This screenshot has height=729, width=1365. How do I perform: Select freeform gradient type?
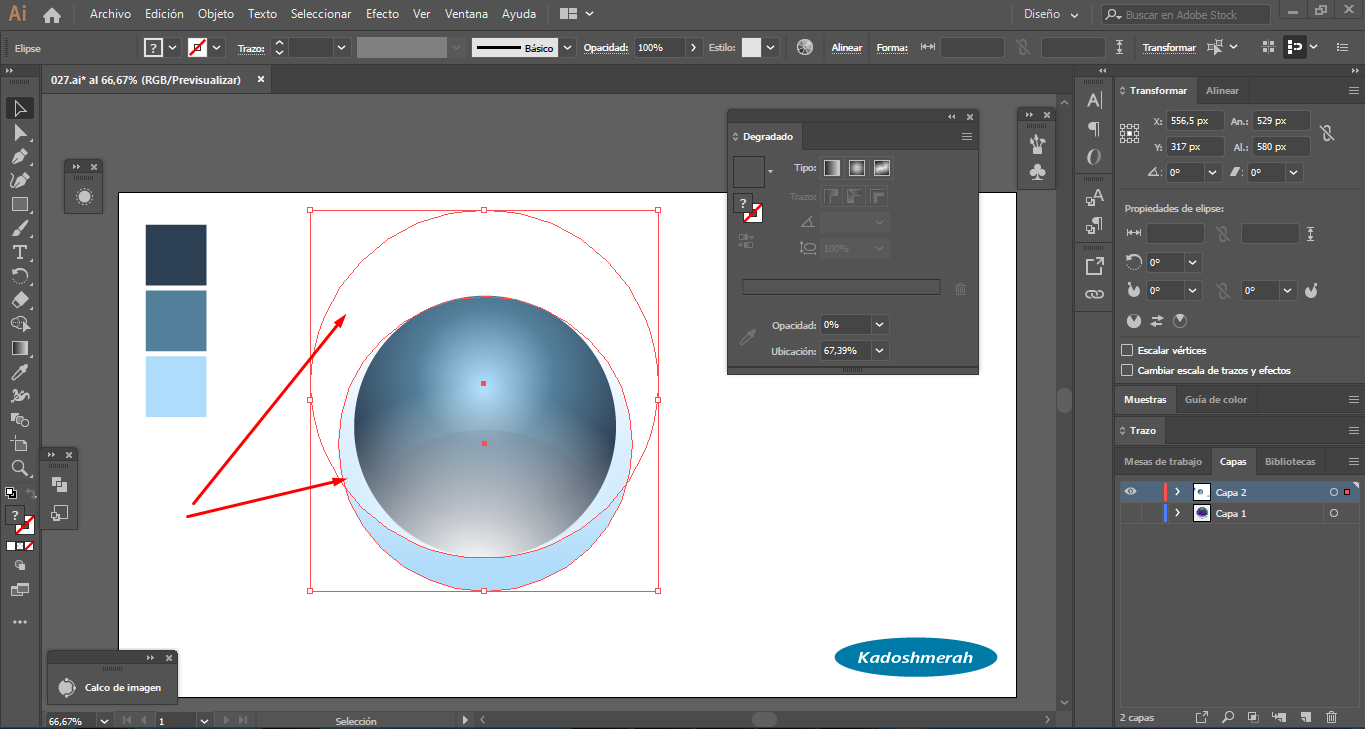point(882,168)
